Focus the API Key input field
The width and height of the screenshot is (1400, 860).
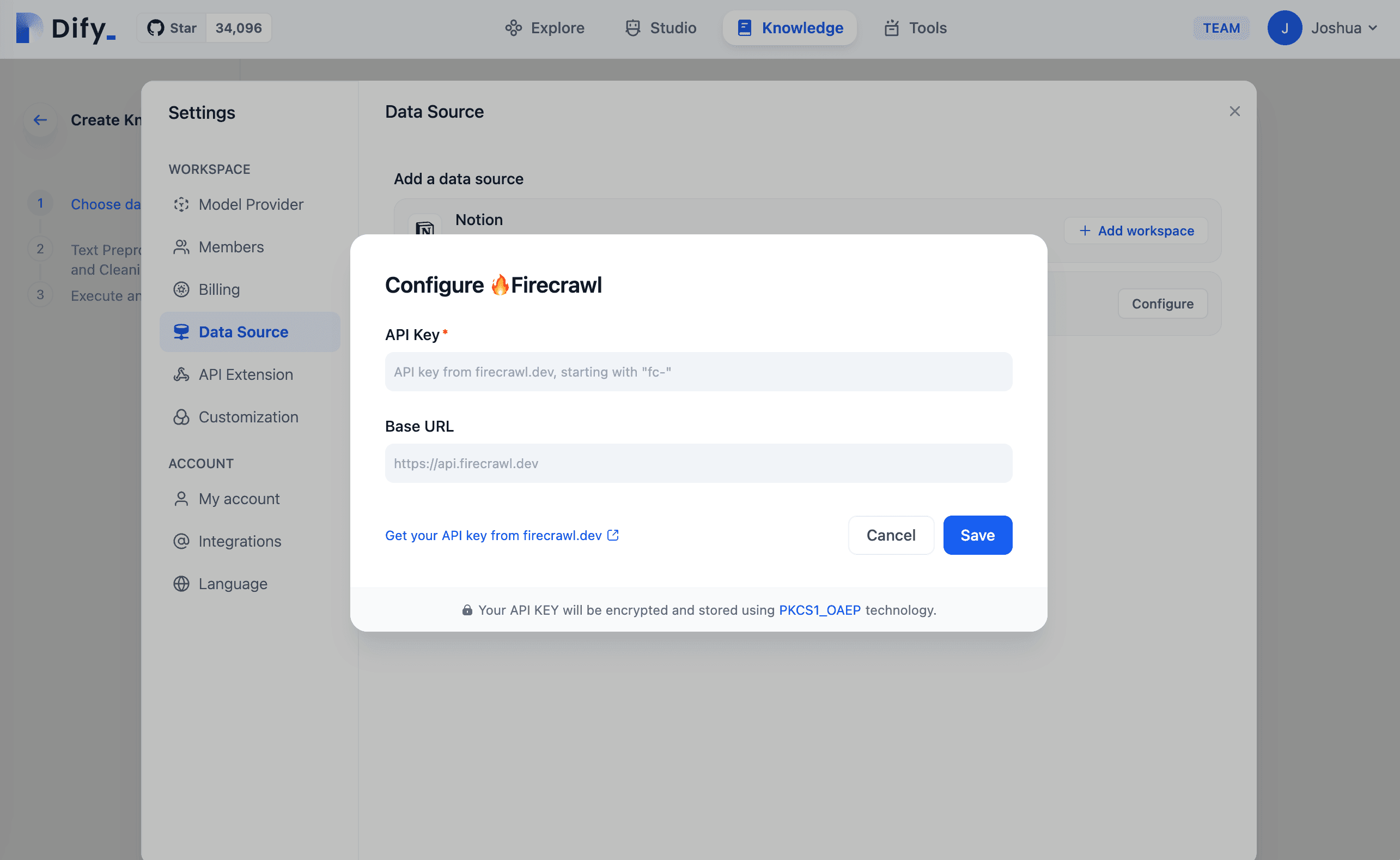tap(698, 372)
